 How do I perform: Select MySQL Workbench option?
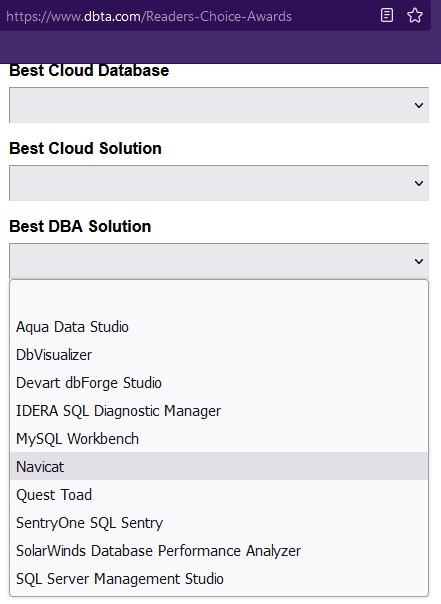pyautogui.click(x=219, y=439)
